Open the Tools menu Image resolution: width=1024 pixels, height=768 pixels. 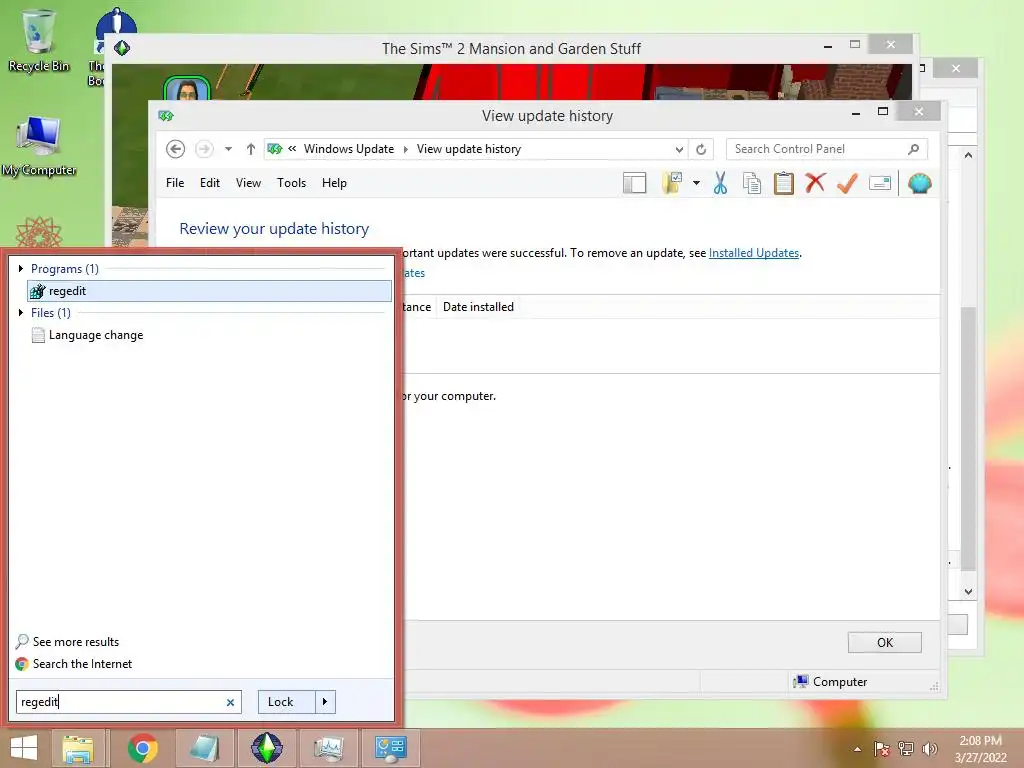291,183
